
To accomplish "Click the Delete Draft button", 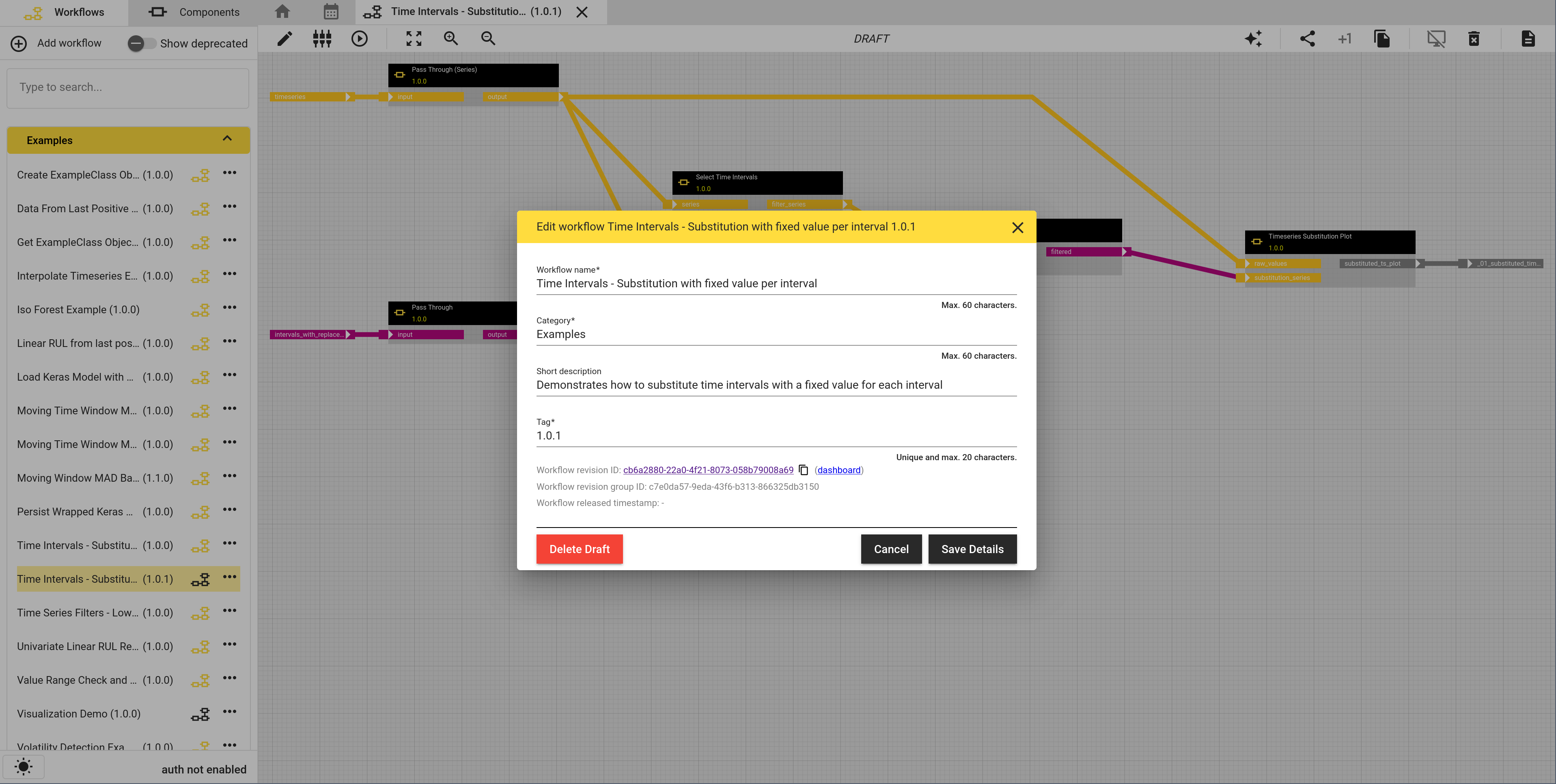I will 579,549.
